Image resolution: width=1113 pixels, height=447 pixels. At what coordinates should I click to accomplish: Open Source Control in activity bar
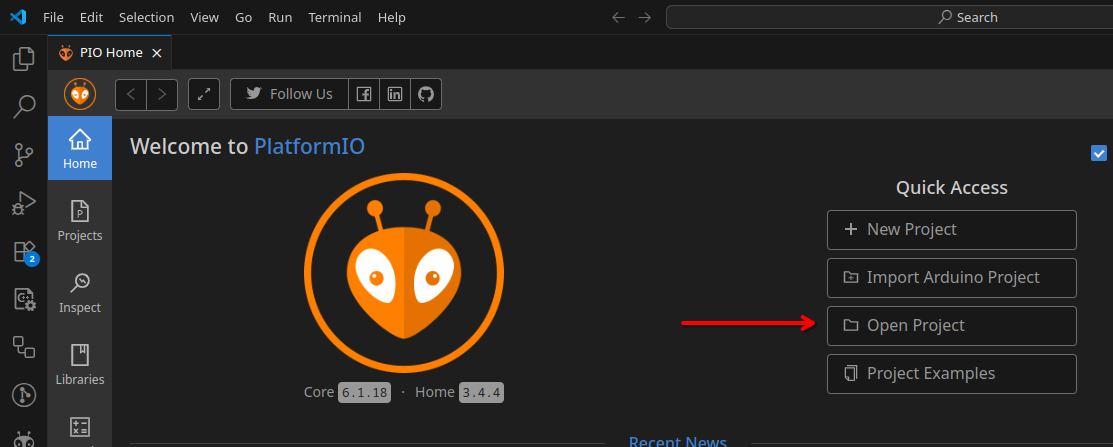[23, 154]
